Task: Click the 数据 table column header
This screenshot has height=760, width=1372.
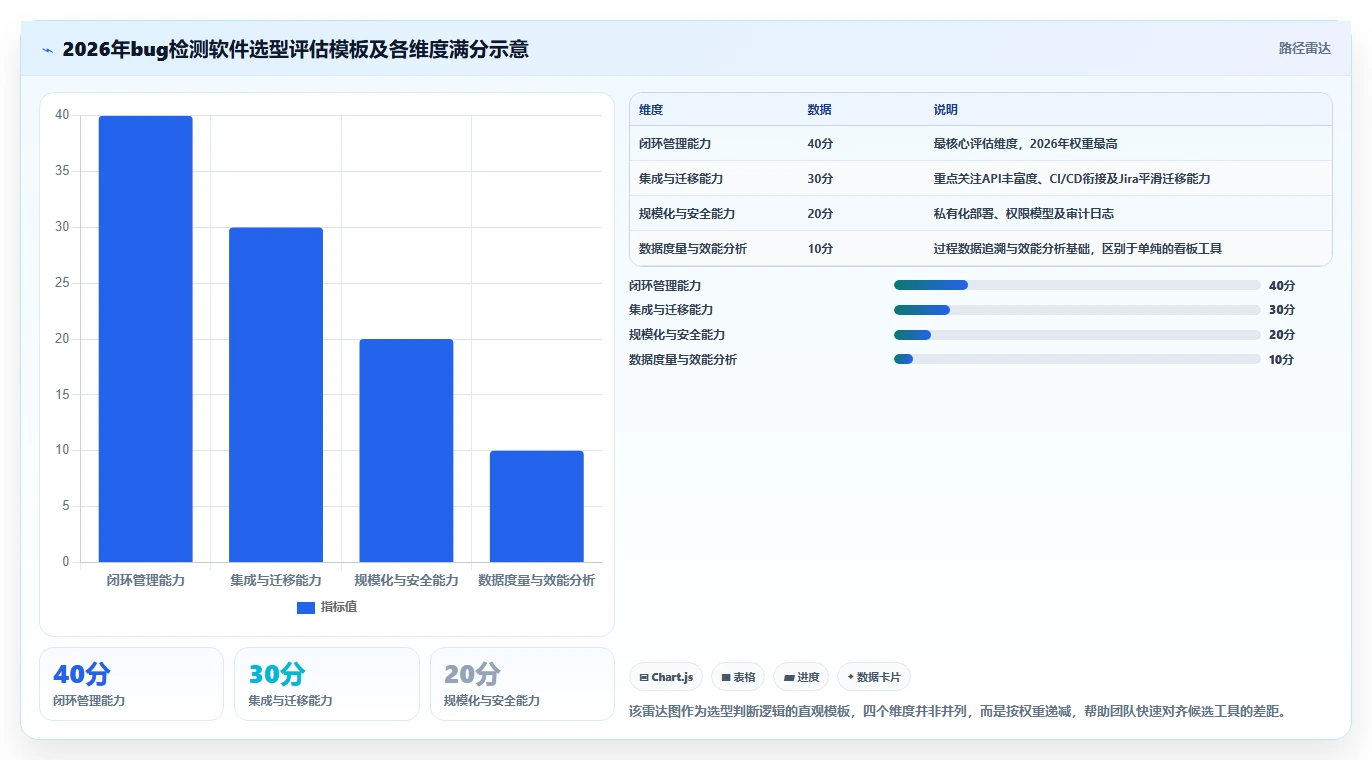Action: tap(820, 110)
